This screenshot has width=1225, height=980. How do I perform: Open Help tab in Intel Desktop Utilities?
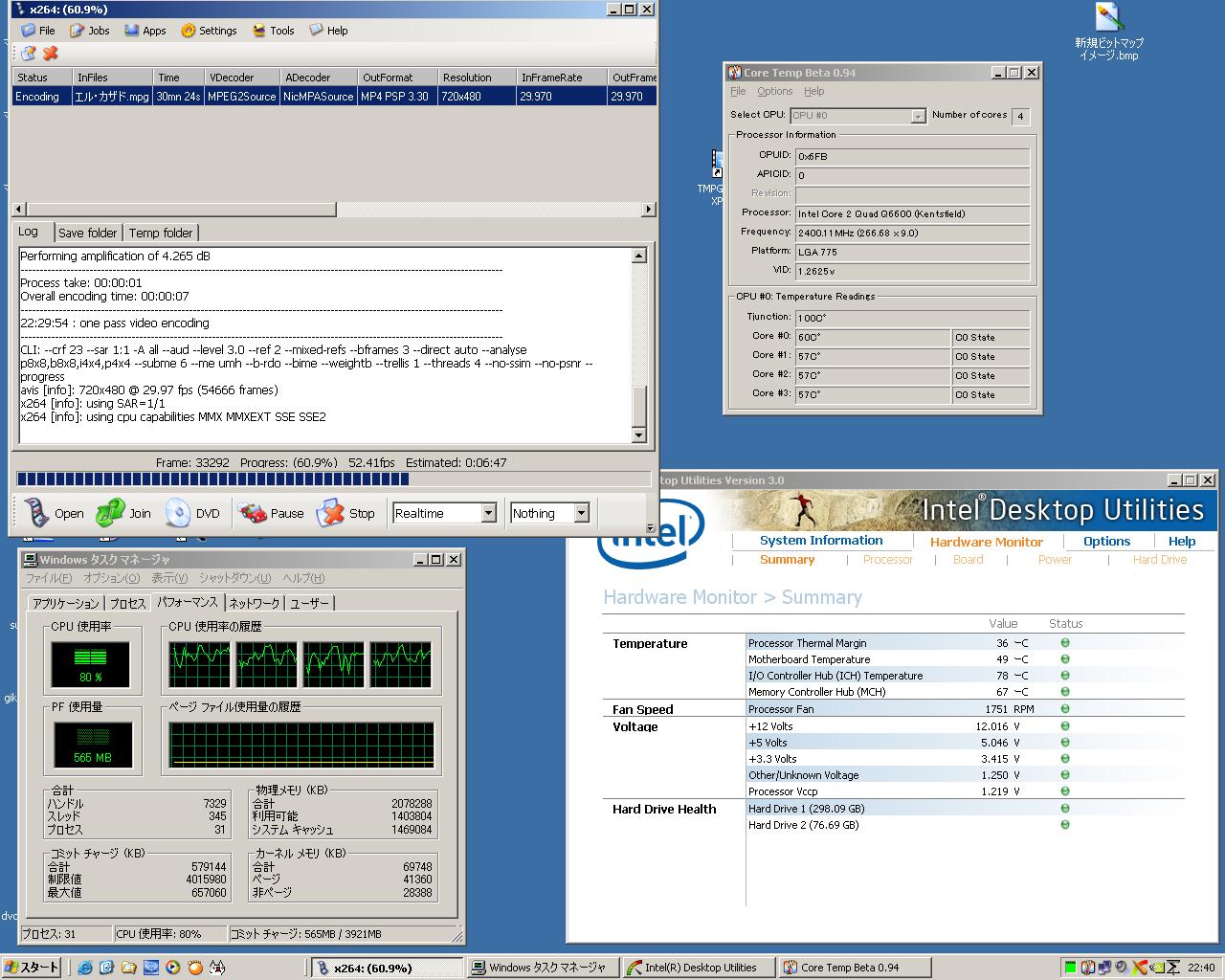coord(1182,542)
